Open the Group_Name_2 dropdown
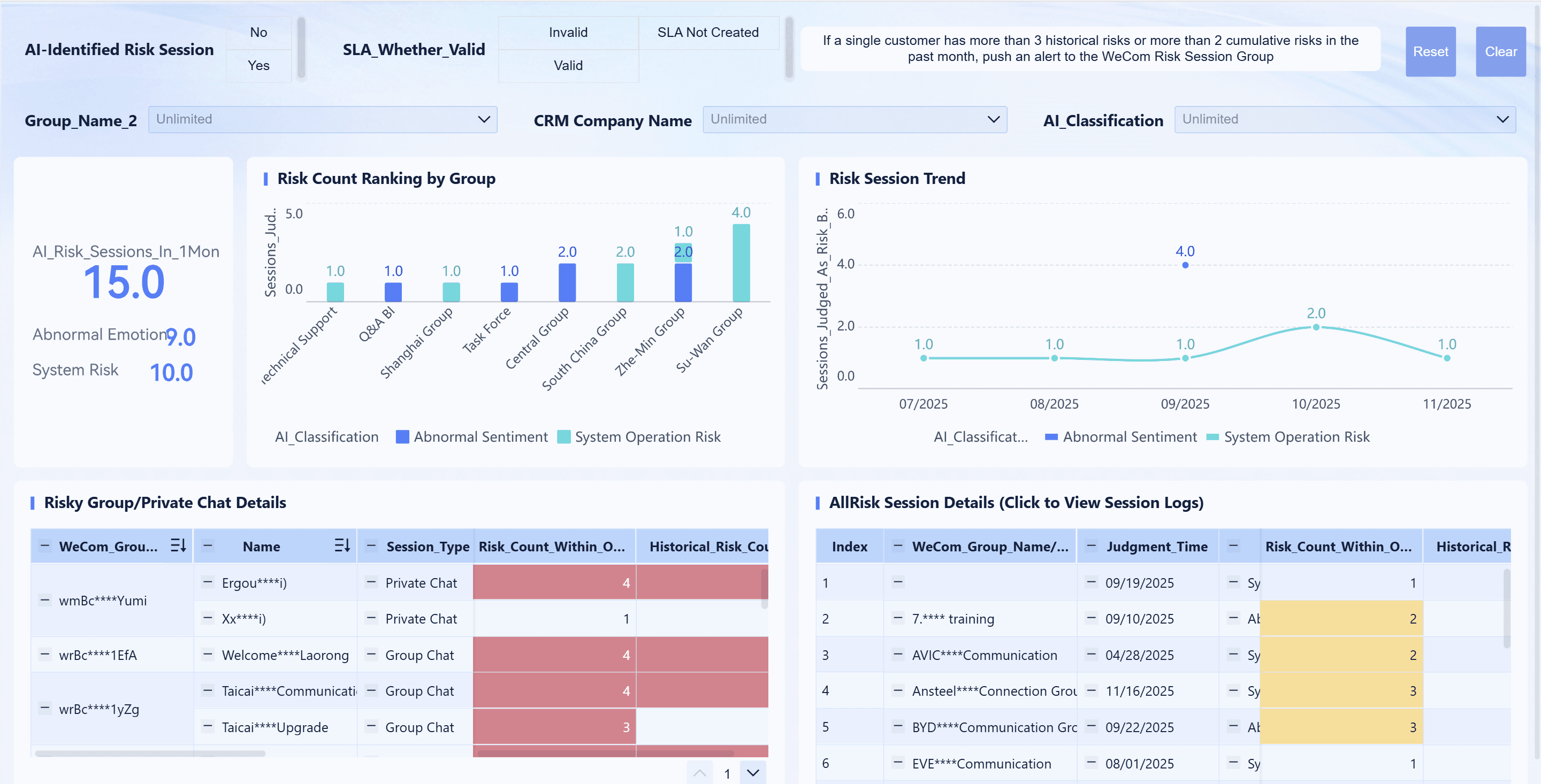 point(323,119)
